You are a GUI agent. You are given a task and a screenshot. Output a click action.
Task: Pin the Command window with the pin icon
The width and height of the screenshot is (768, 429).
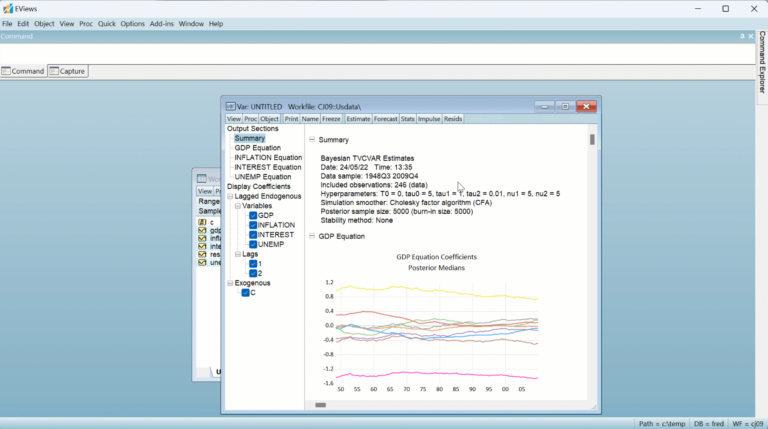[742, 36]
